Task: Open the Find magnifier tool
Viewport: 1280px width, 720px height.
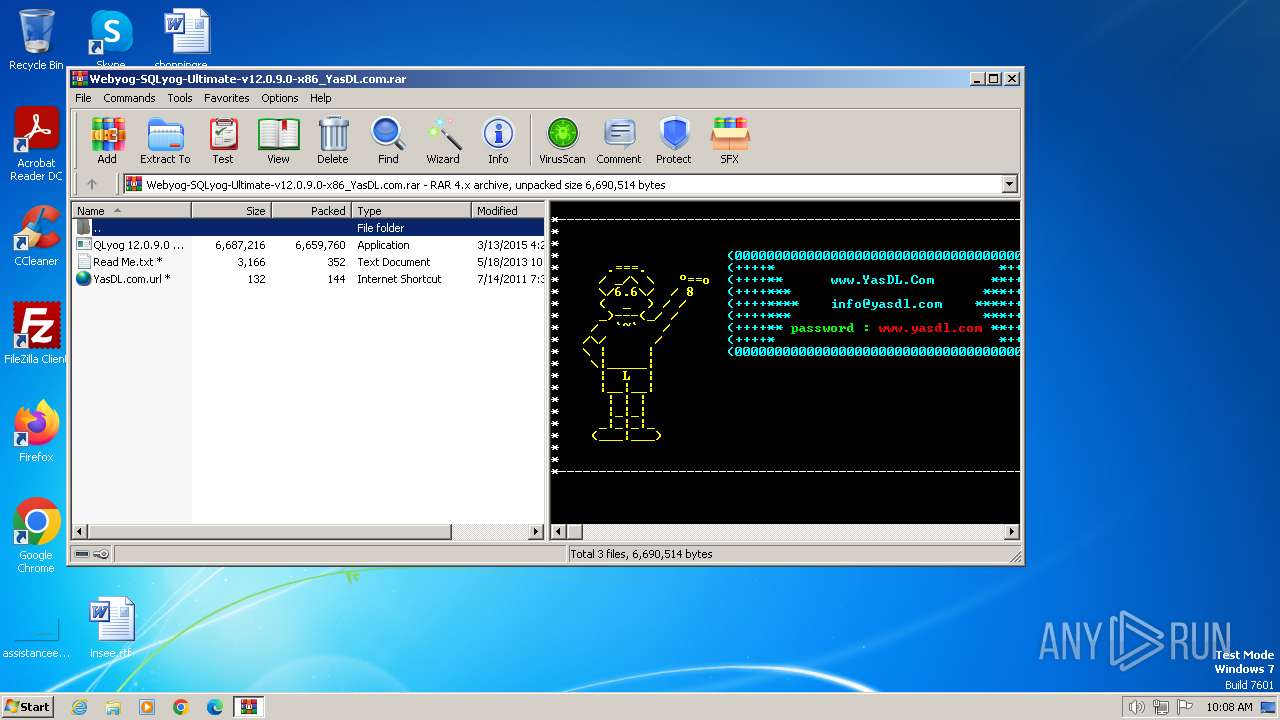Action: coord(388,141)
